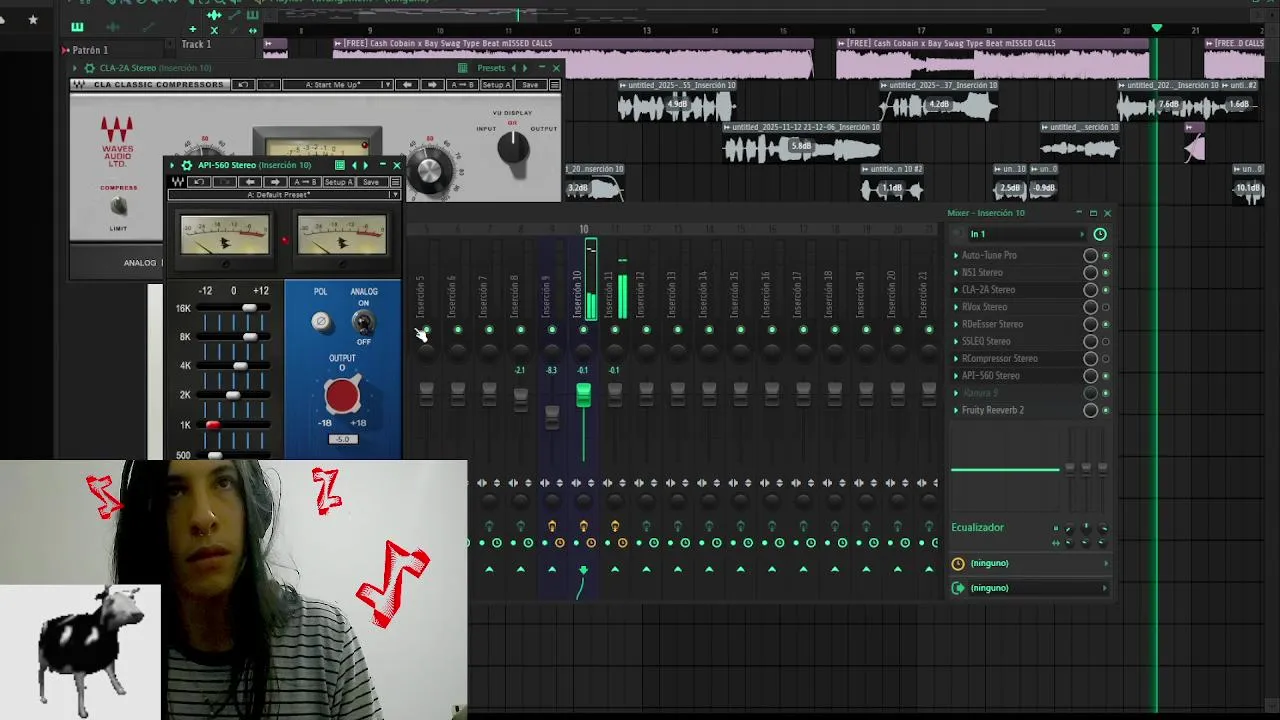
Task: Expand Fruity Reeverb 2 slot options arrow
Action: 956,410
